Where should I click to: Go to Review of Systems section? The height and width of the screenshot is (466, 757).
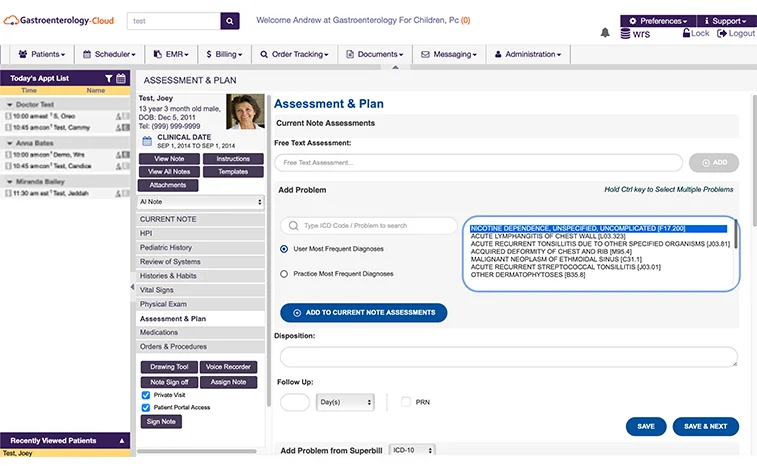tap(200, 261)
